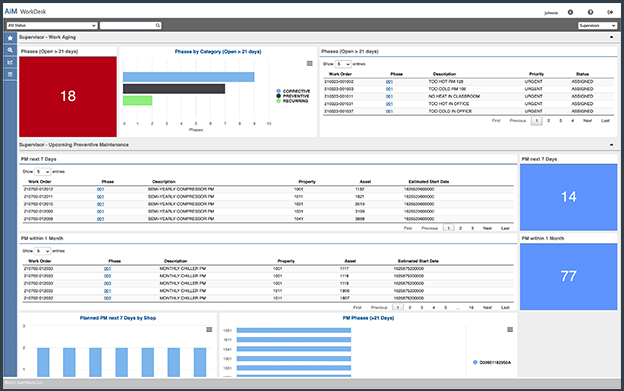Open entries dropdown in PM next 7 Days table
624x391 pixels.
43,172
